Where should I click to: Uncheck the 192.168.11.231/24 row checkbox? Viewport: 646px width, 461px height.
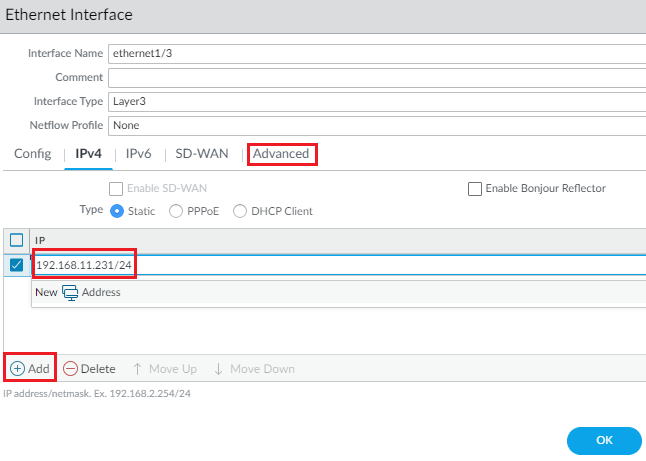click(16, 265)
